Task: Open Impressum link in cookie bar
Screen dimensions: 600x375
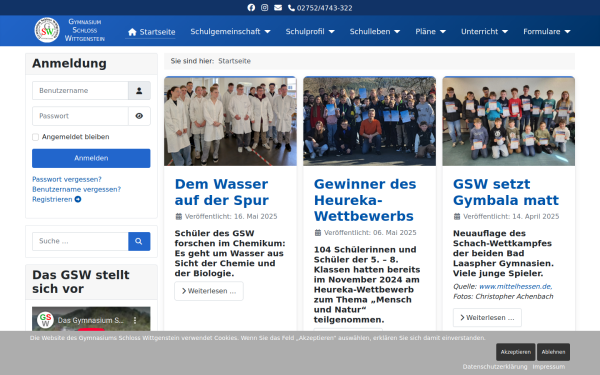Action: 549,367
